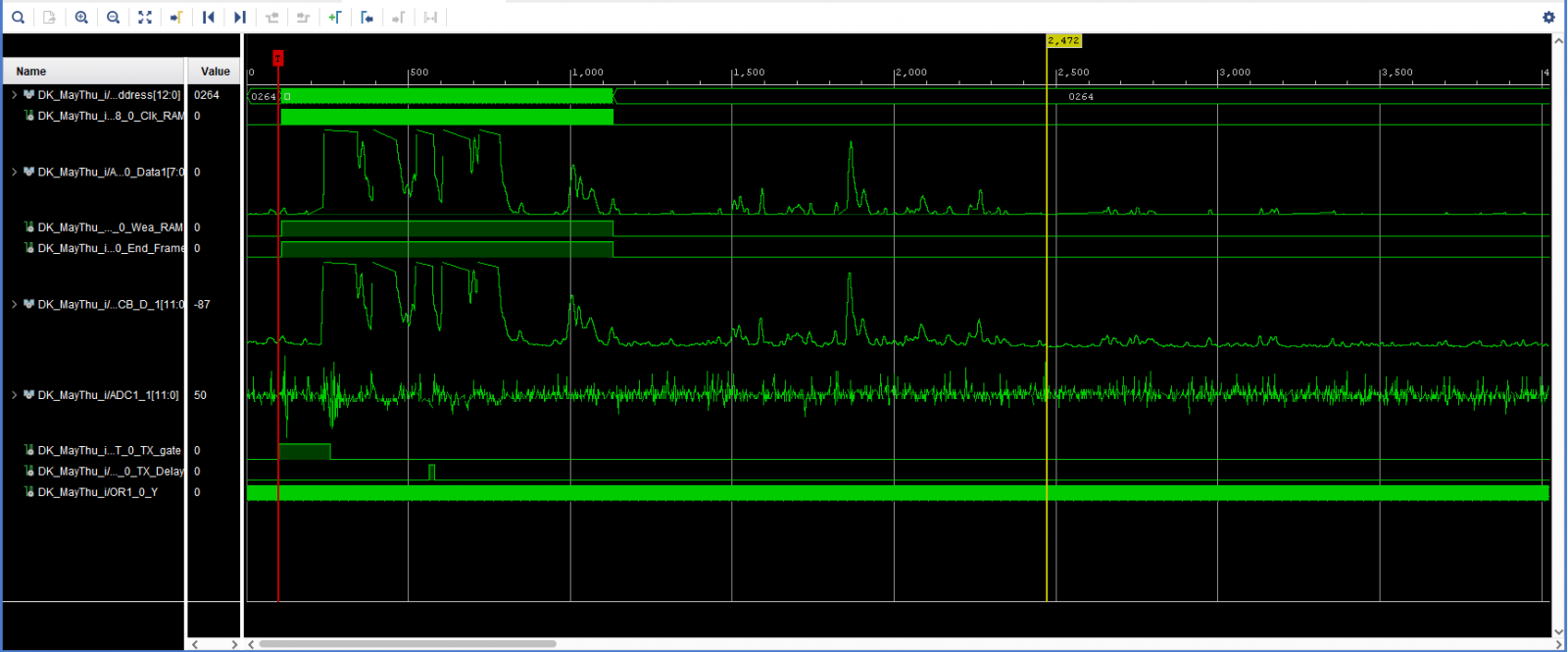Click the green Add Marker icon
The image size is (1568, 652).
click(335, 17)
